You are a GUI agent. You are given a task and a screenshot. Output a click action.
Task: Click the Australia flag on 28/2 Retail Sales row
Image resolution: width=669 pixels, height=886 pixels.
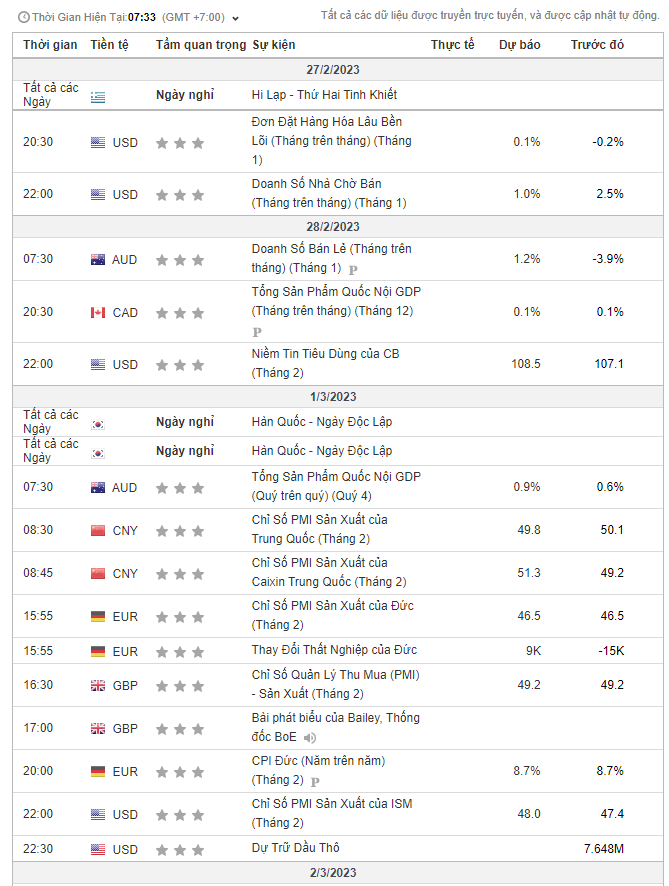[x=98, y=259]
